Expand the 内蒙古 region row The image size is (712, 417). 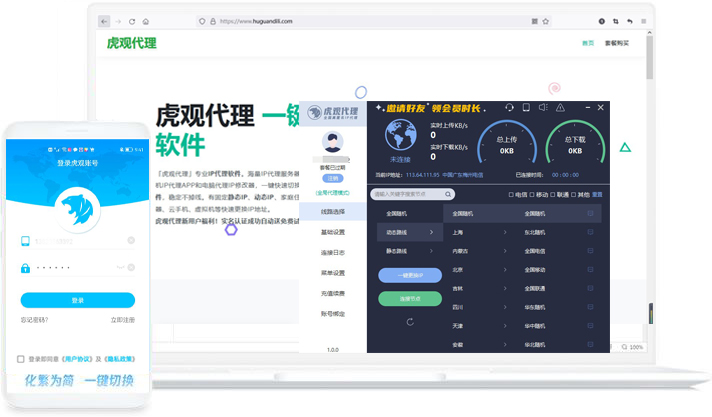tap(479, 251)
